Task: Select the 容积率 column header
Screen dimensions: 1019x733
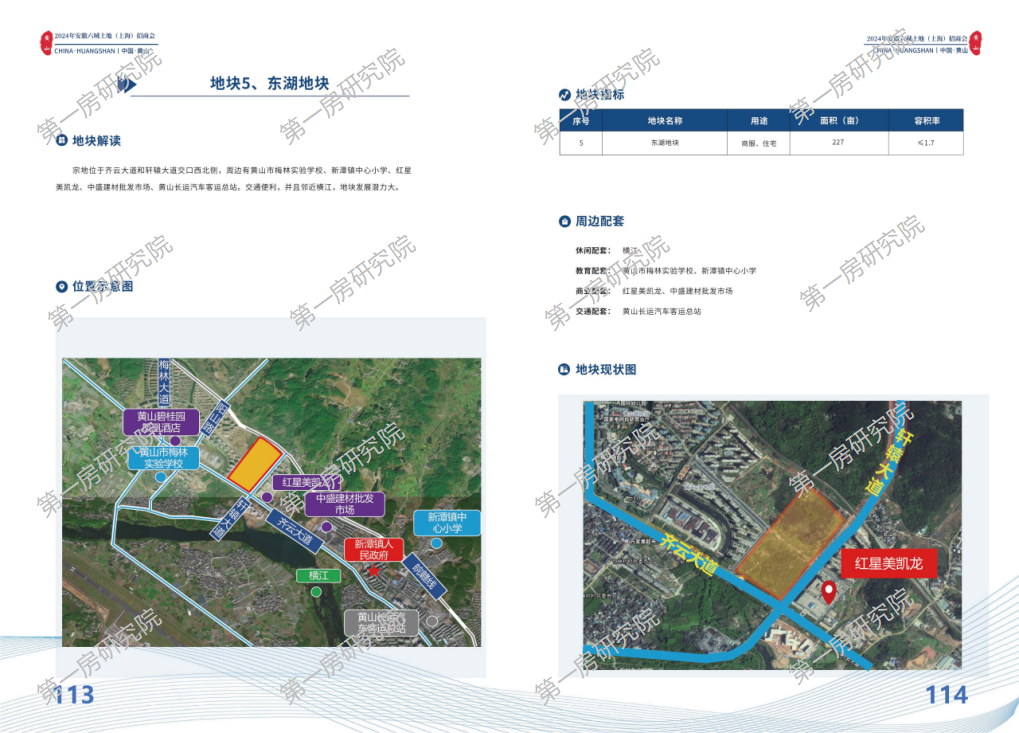Action: (926, 120)
